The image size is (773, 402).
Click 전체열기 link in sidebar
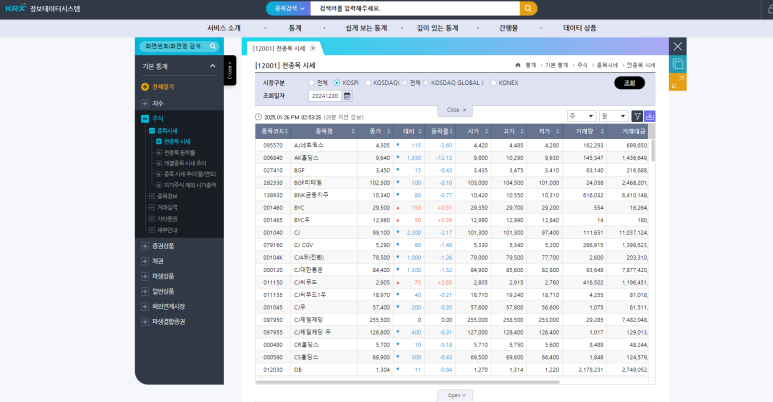pyautogui.click(x=163, y=87)
